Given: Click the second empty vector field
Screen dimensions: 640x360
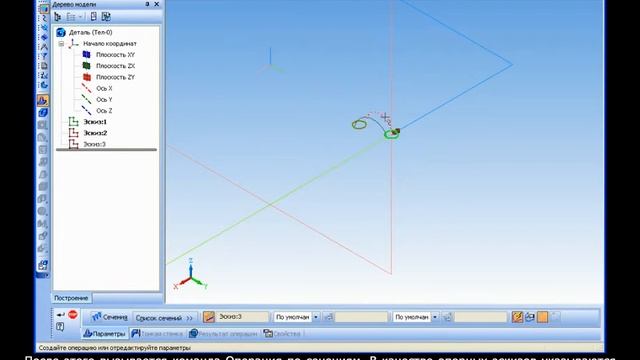Looking at the screenshot, I should tap(480, 317).
